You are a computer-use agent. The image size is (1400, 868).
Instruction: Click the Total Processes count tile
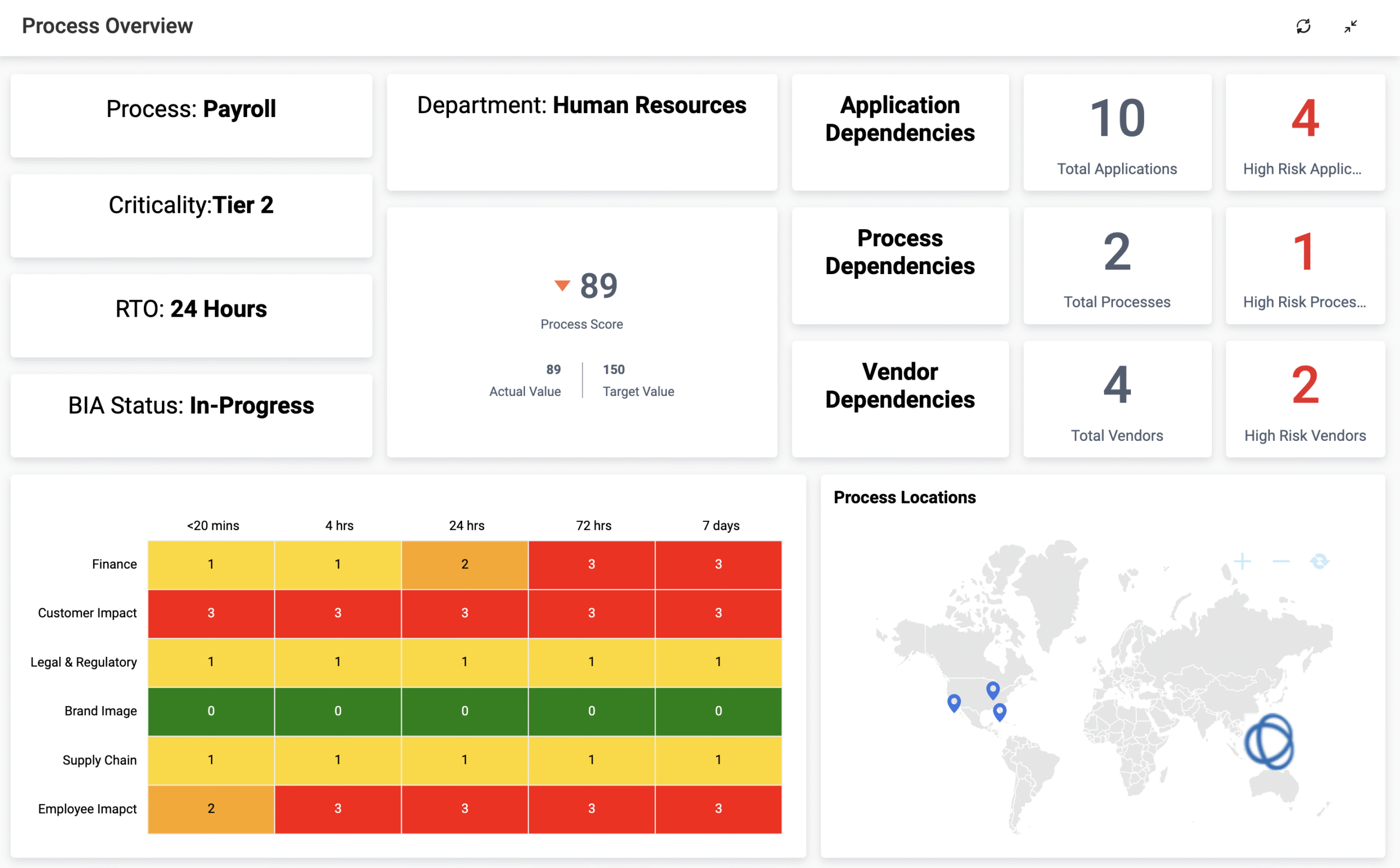click(x=1116, y=266)
